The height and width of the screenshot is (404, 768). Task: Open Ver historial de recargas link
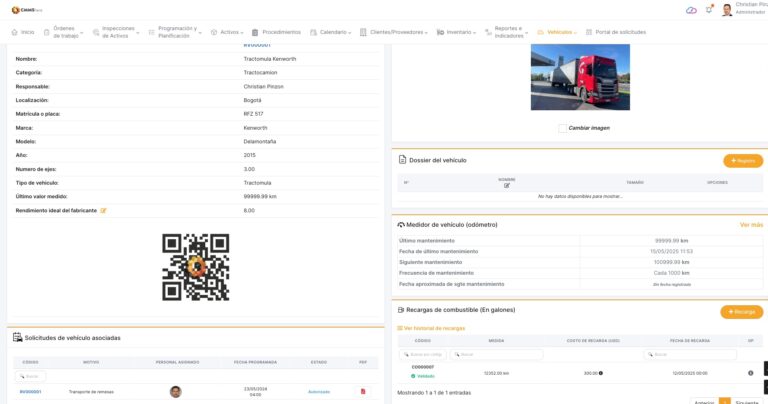tap(433, 328)
